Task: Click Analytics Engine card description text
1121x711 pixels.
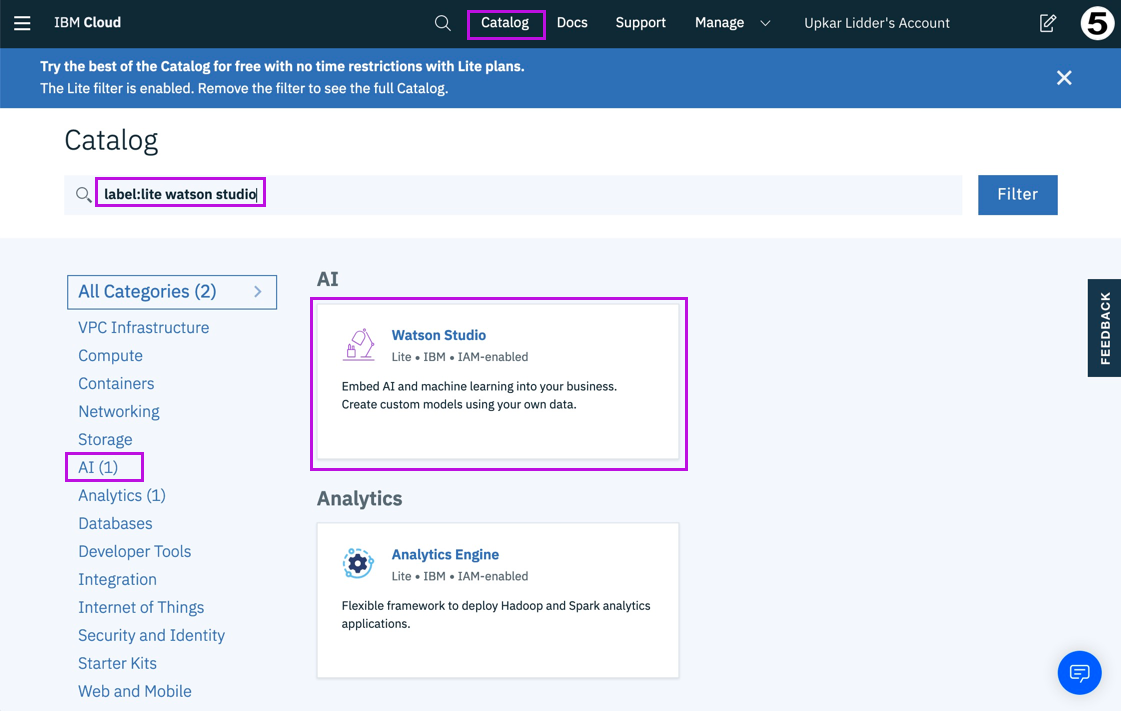Action: pyautogui.click(x=495, y=615)
